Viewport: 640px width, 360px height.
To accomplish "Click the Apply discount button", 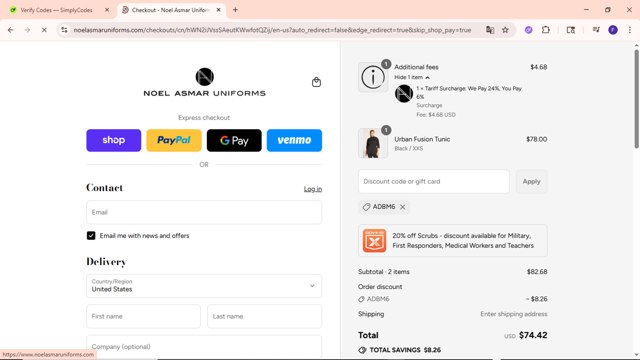I will (x=531, y=181).
